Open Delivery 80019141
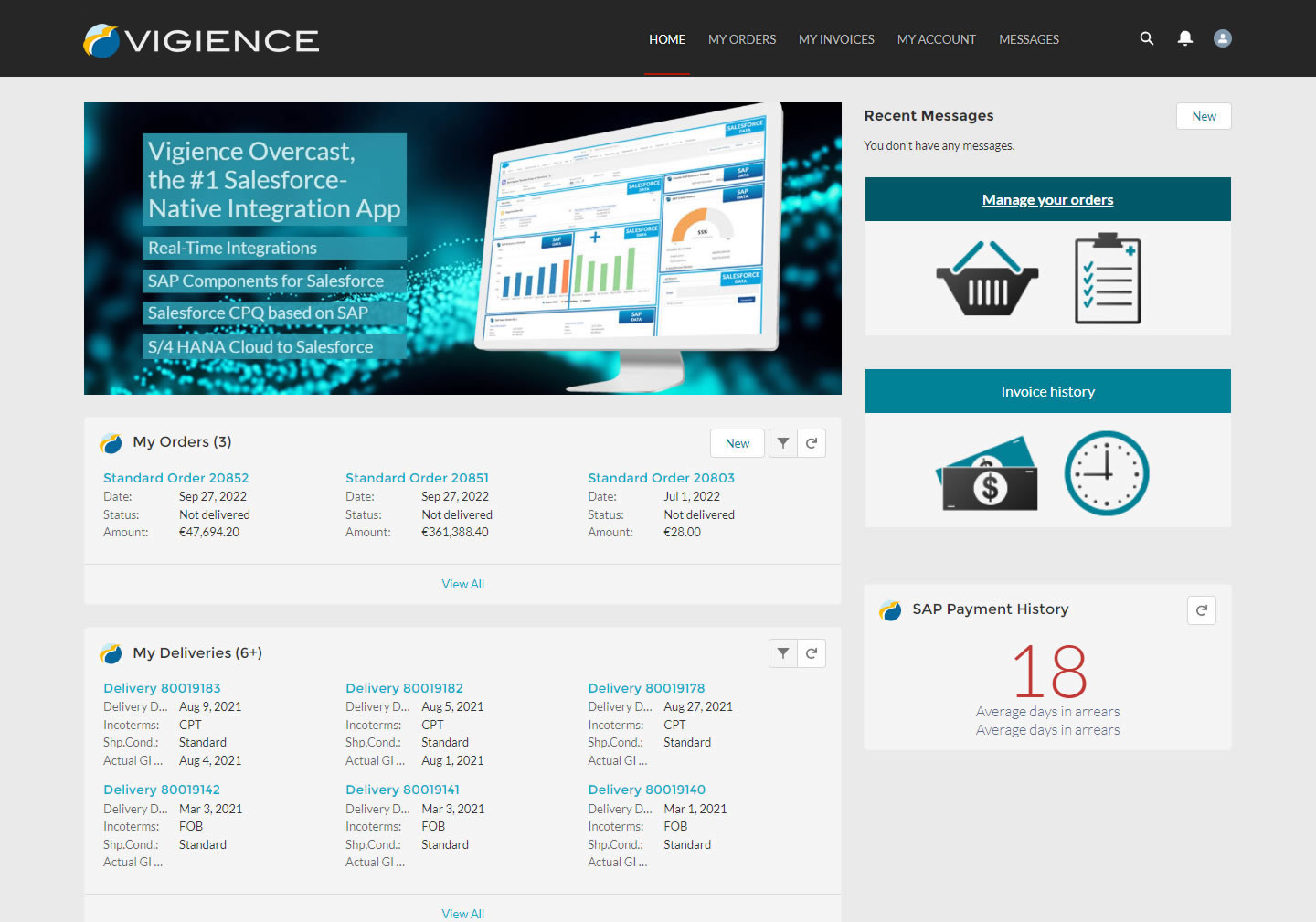The image size is (1316, 922). pos(402,790)
